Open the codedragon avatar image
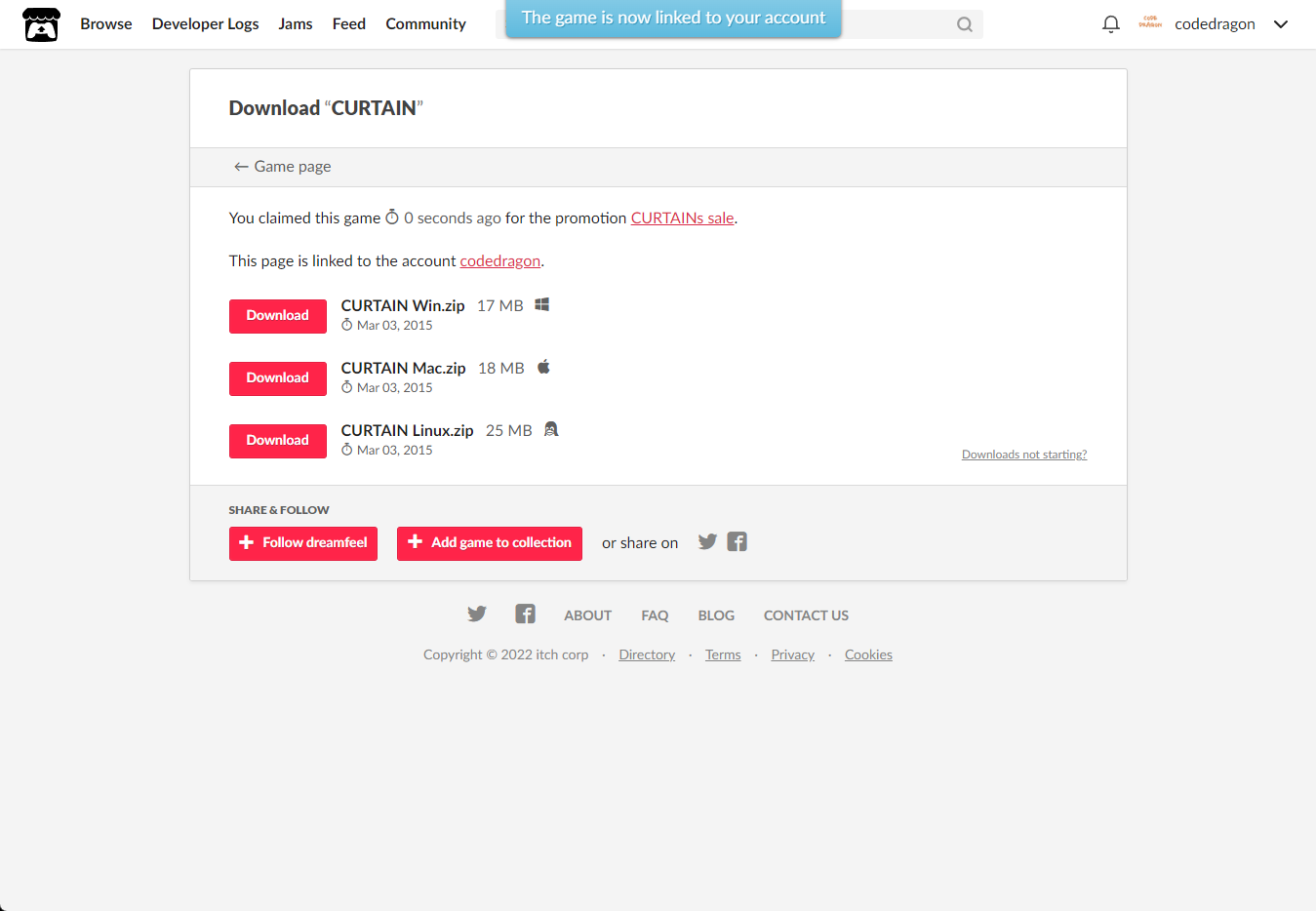Viewport: 1316px width, 911px height. point(1150,23)
